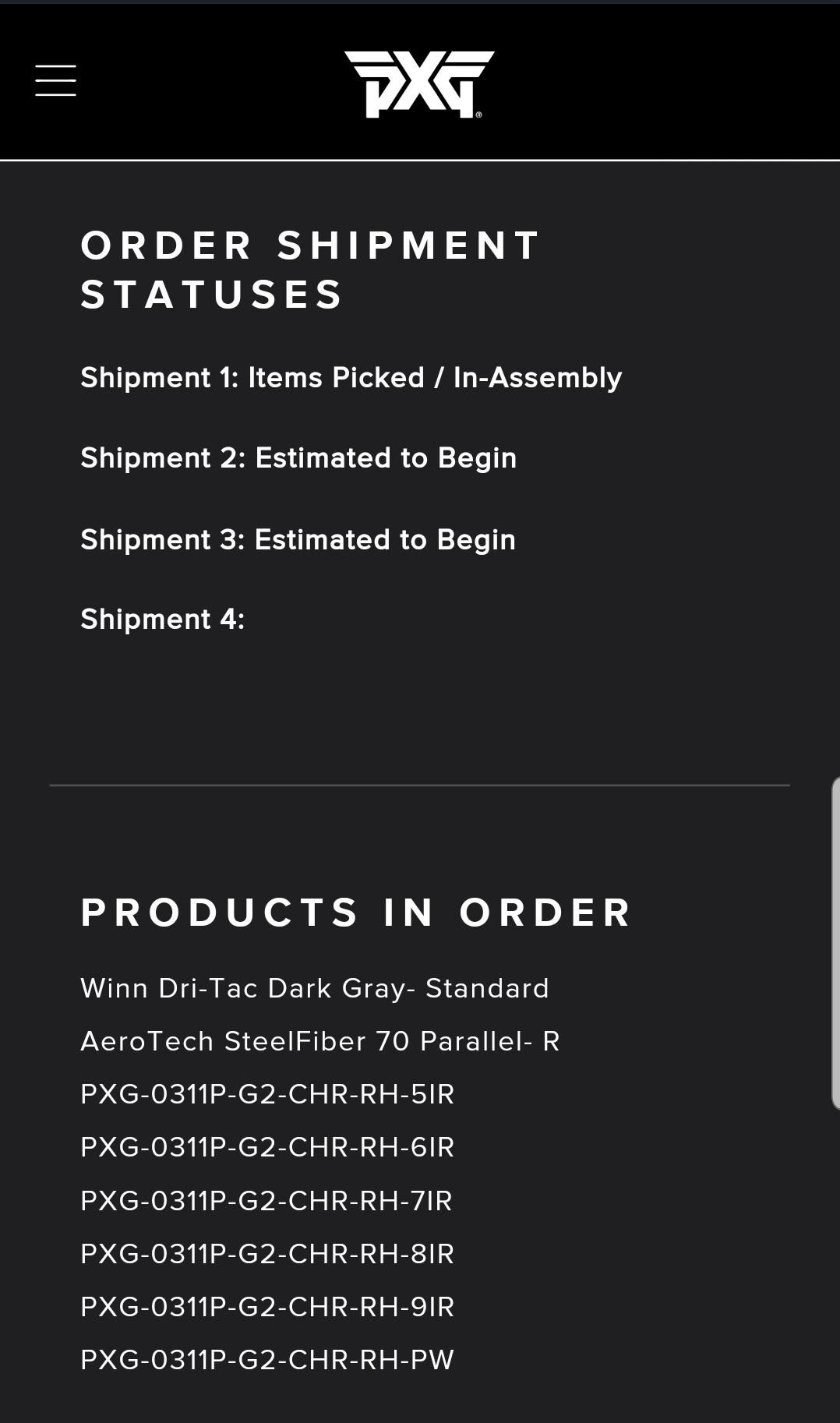The width and height of the screenshot is (840, 1423).
Task: Select Shipment 2 Estimated to Begin line
Action: [x=298, y=458]
